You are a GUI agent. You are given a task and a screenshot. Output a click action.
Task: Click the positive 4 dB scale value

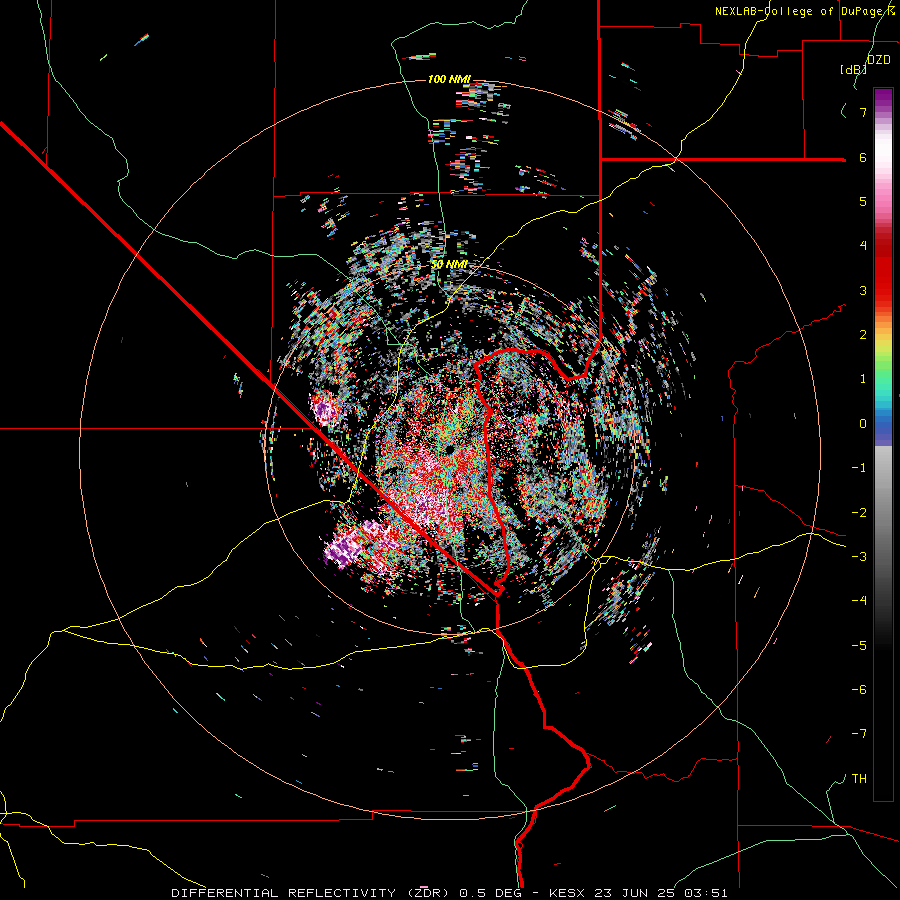pyautogui.click(x=863, y=246)
